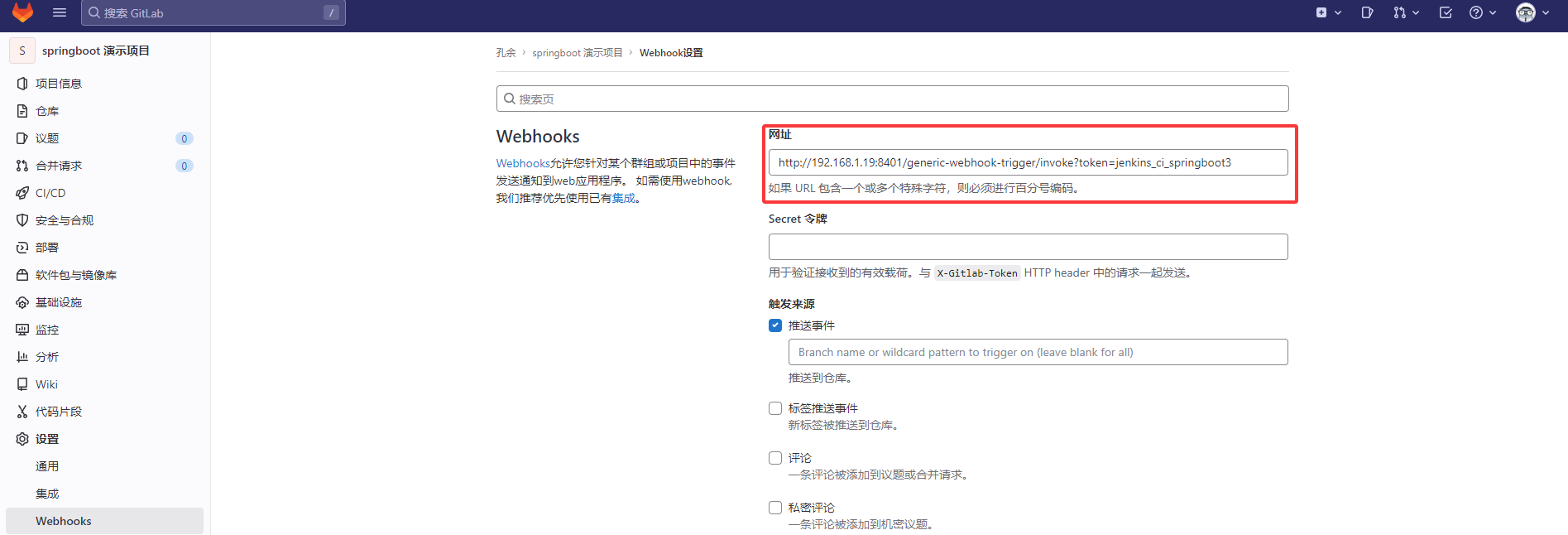Image resolution: width=1568 pixels, height=535 pixels.
Task: Open the user avatar dropdown menu
Action: tap(1532, 12)
